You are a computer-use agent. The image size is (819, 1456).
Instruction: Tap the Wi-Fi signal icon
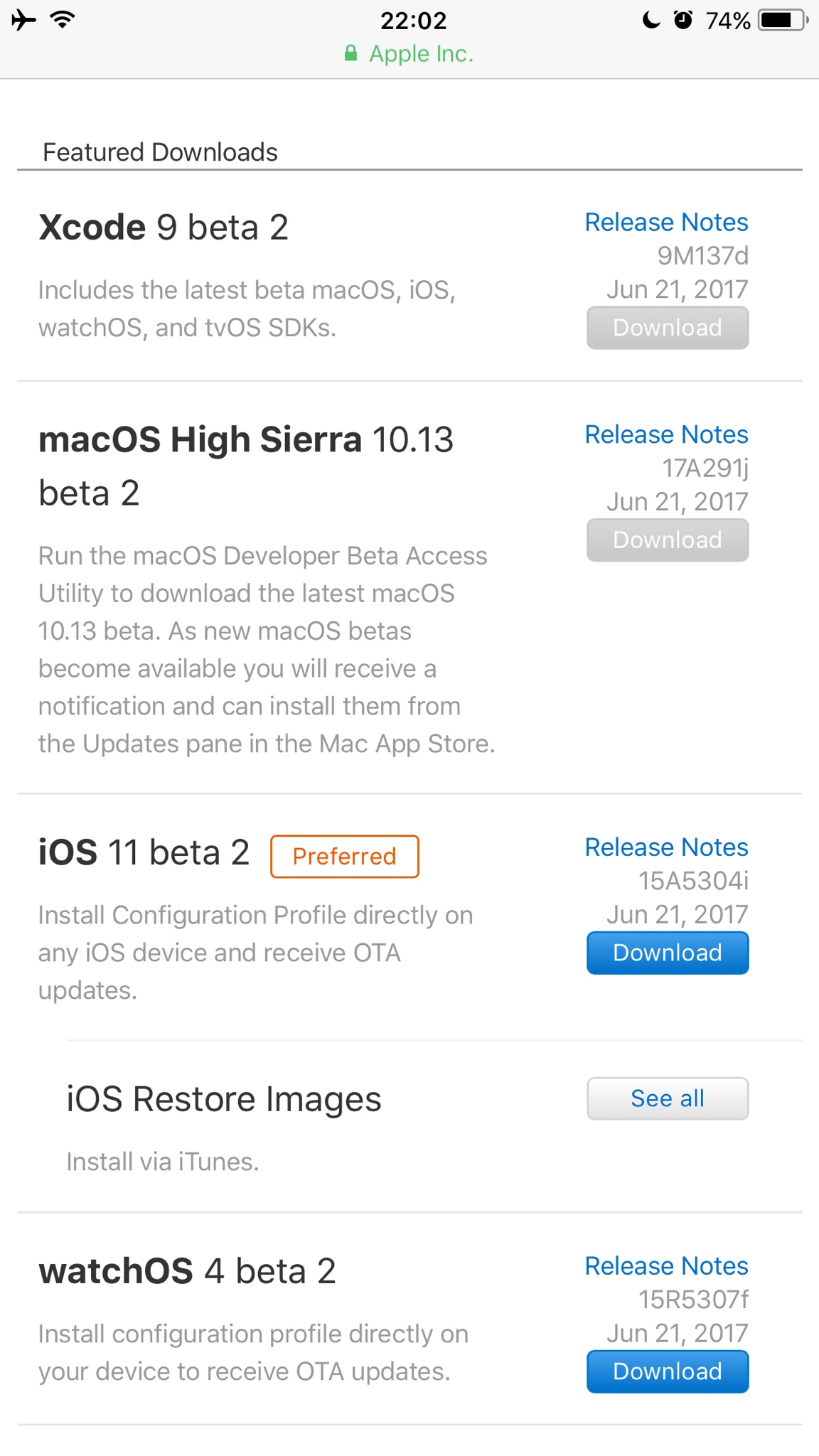63,20
